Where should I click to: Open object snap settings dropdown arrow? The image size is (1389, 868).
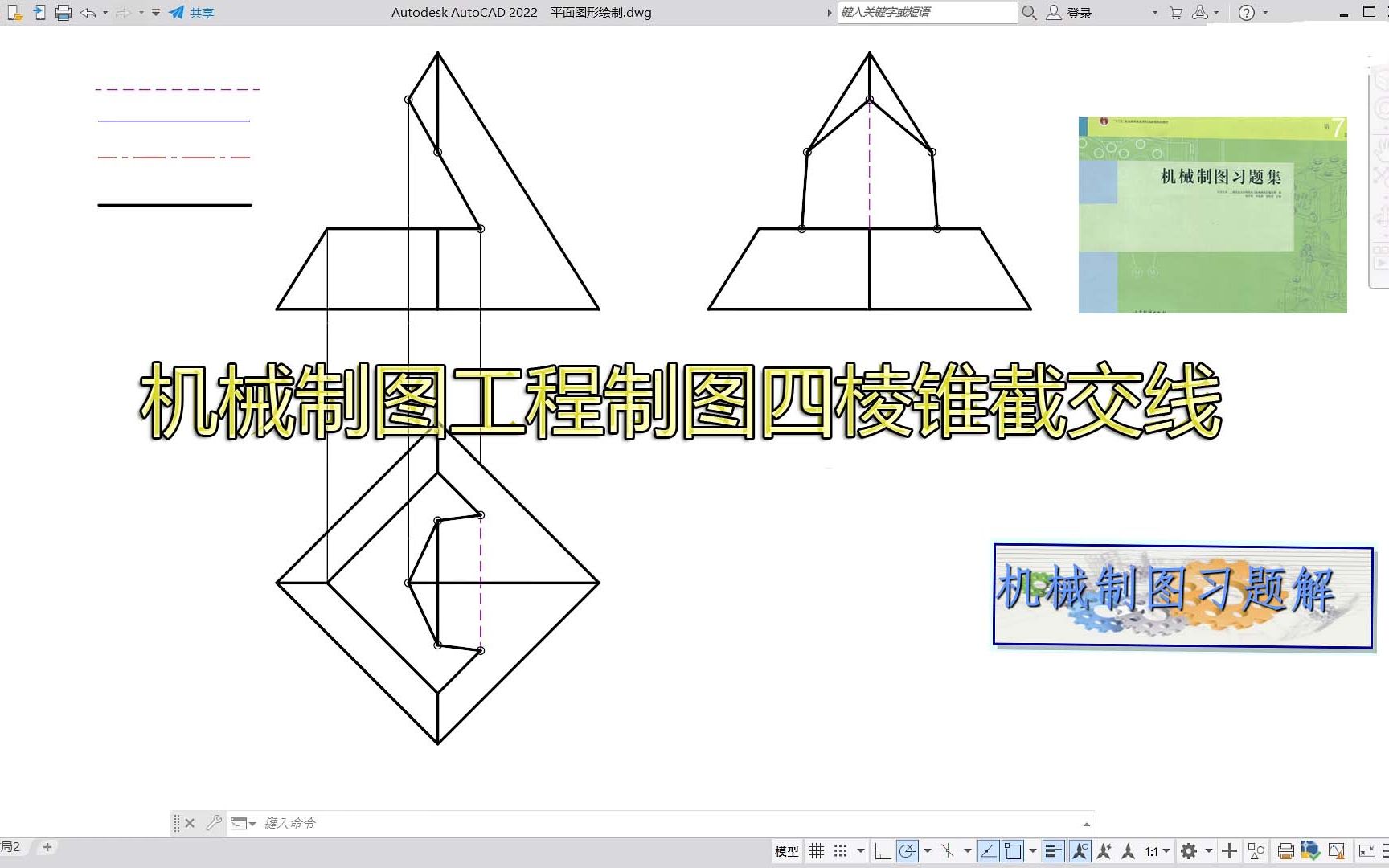tap(1033, 851)
